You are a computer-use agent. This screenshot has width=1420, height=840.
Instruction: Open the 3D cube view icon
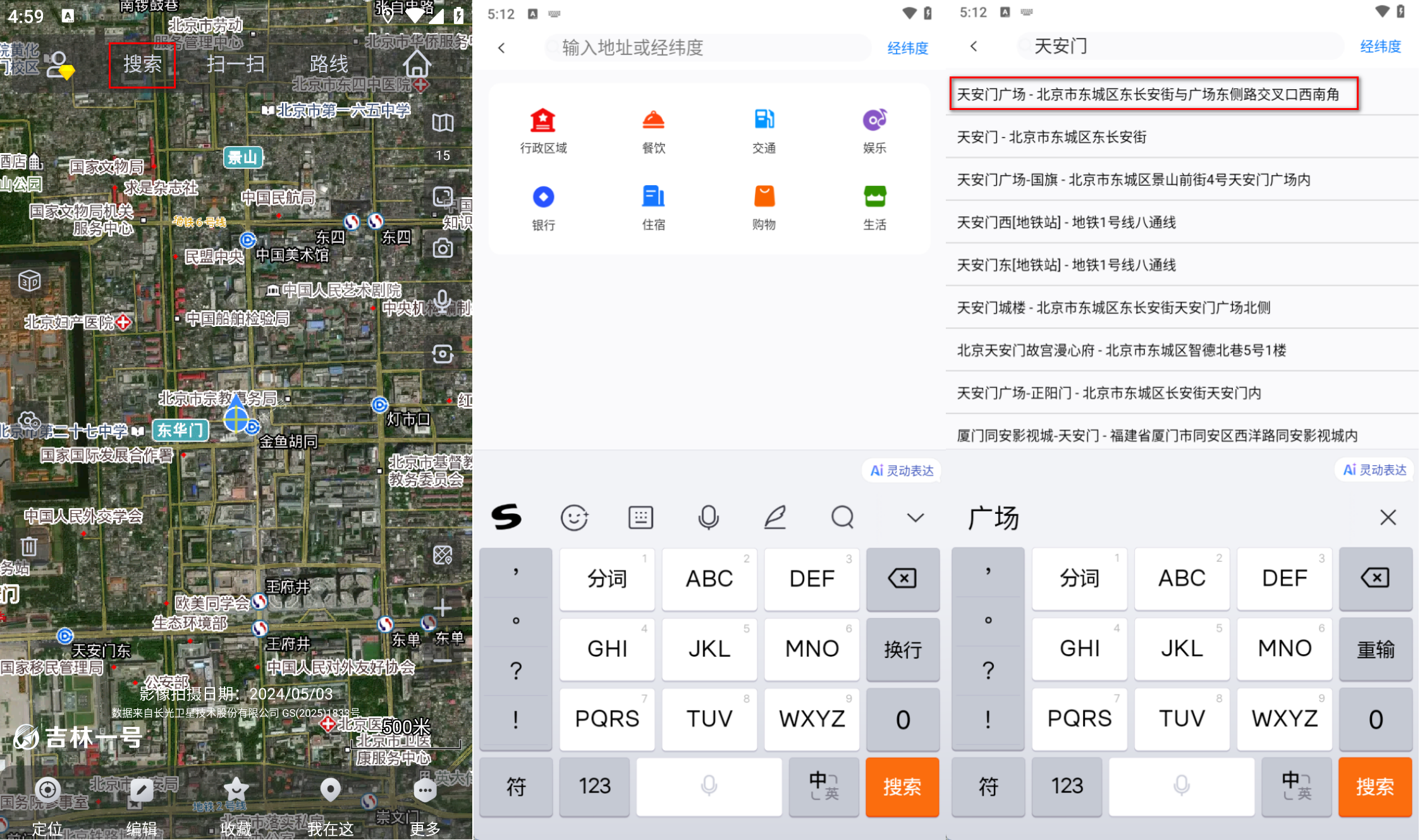(x=29, y=280)
